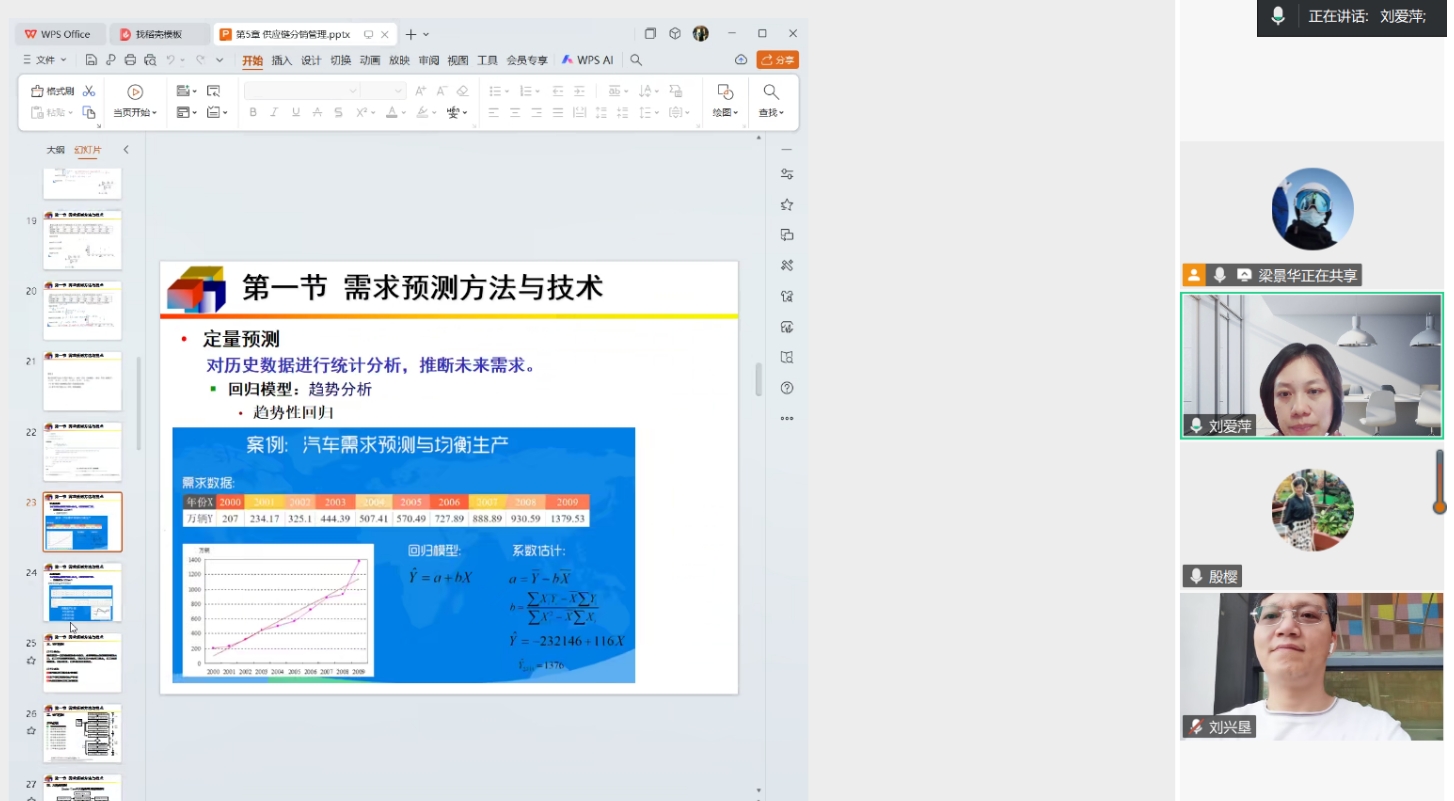Select slide 24 thumbnail
The height and width of the screenshot is (801, 1454).
pyautogui.click(x=82, y=592)
